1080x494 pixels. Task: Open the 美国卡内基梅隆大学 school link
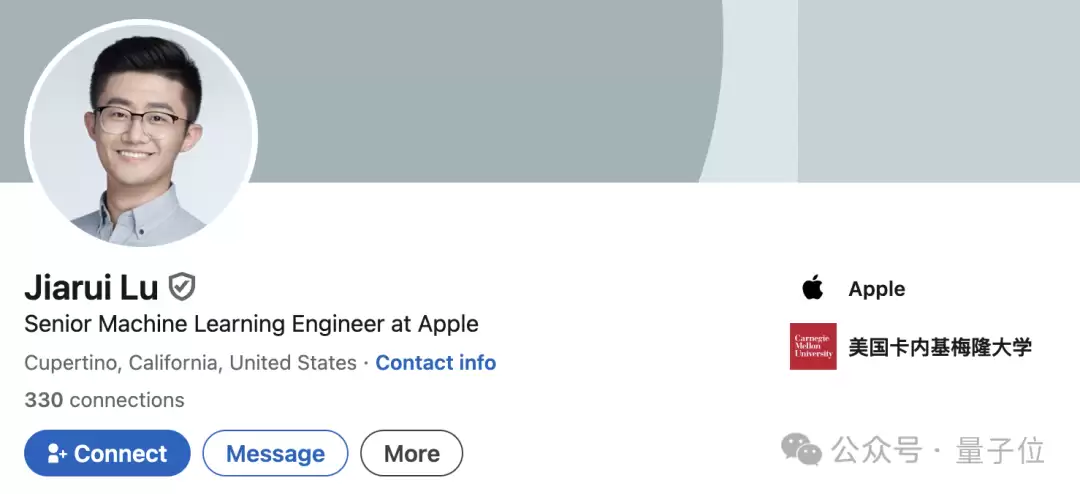coord(939,347)
